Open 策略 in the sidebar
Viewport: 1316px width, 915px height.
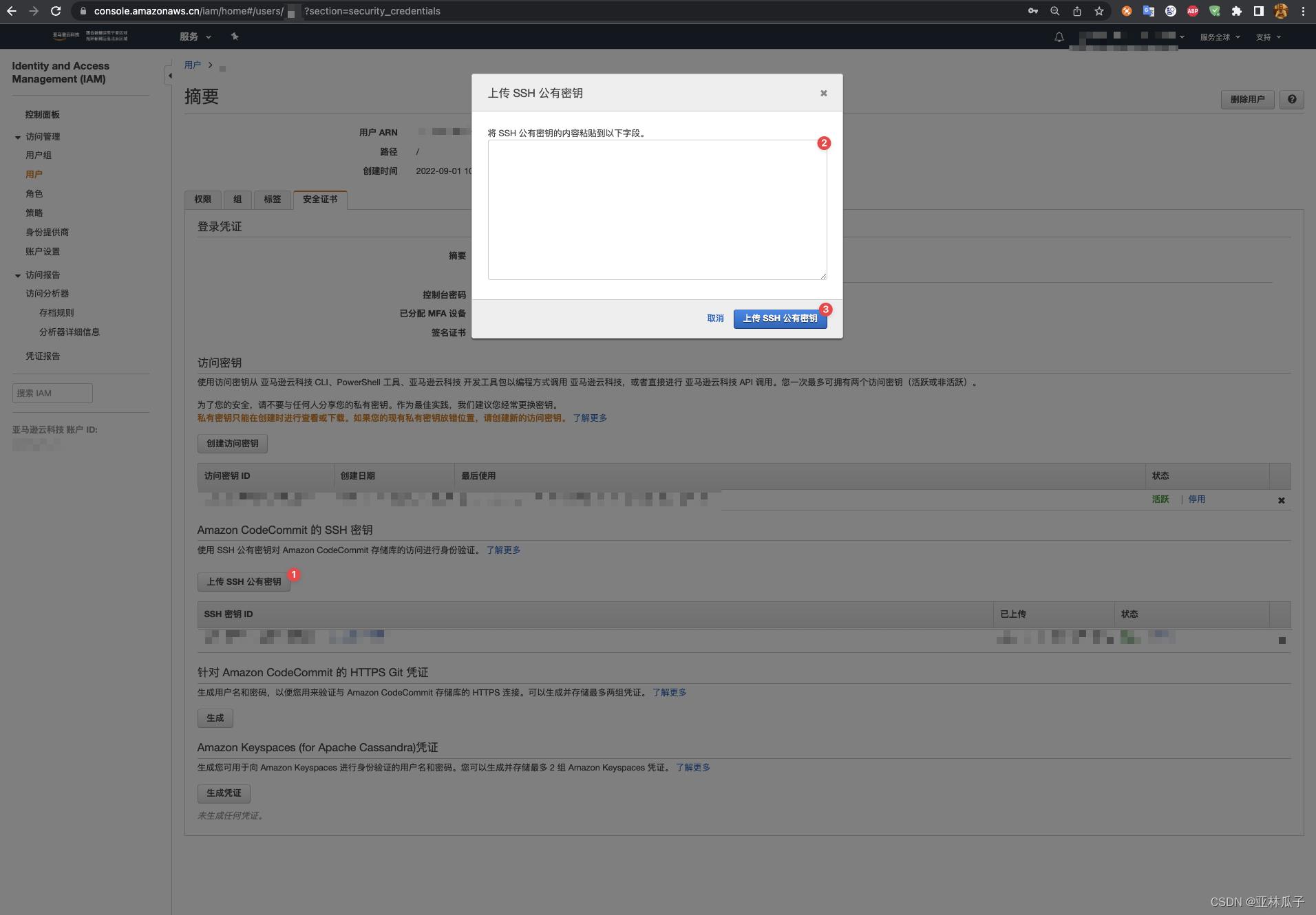34,213
